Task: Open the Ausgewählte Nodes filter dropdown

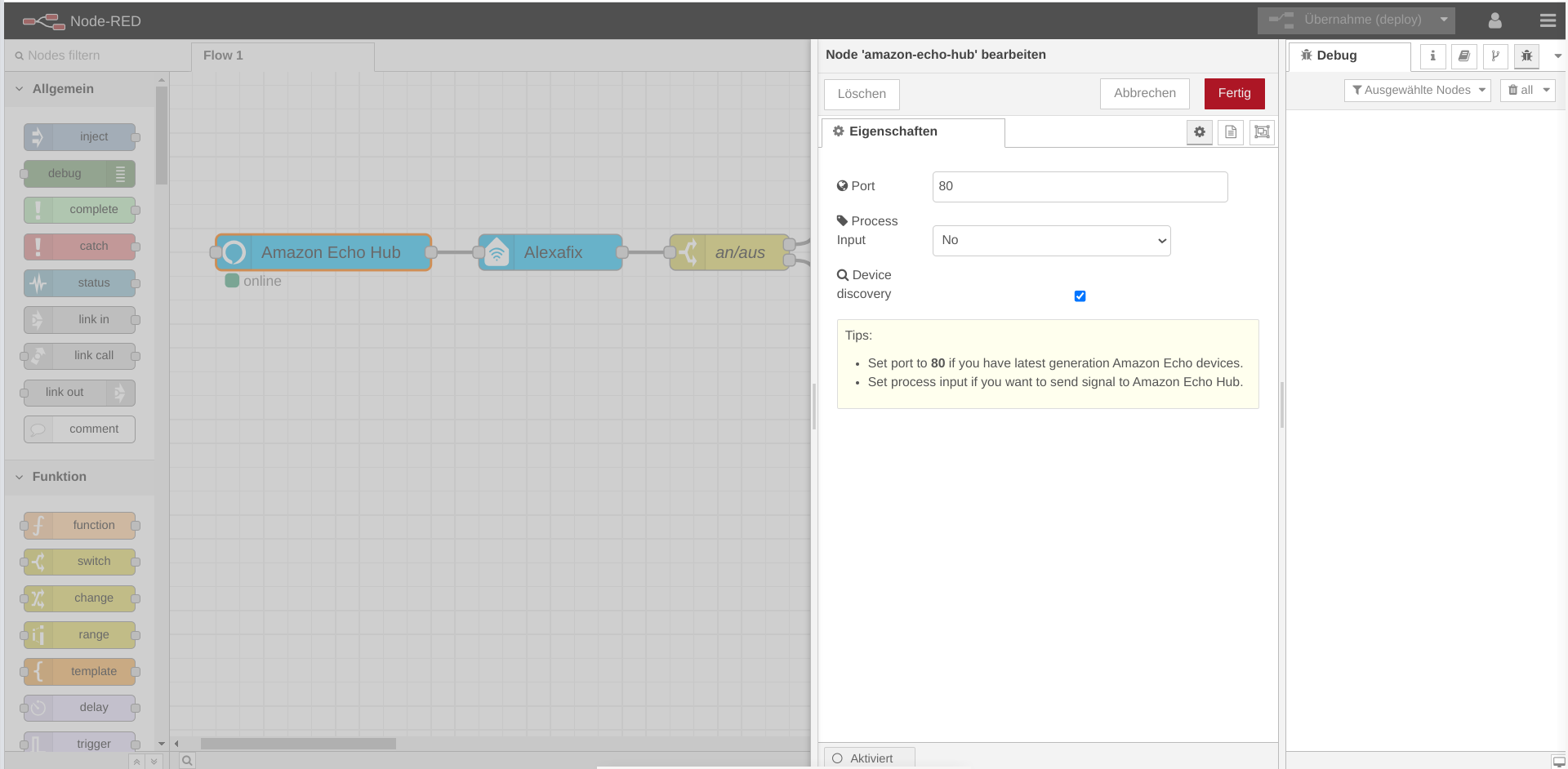Action: (1417, 91)
